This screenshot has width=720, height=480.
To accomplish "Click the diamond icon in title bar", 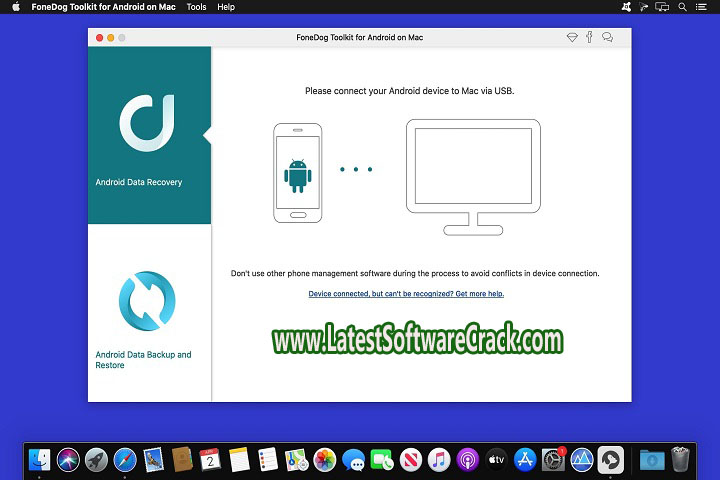I will coord(571,37).
